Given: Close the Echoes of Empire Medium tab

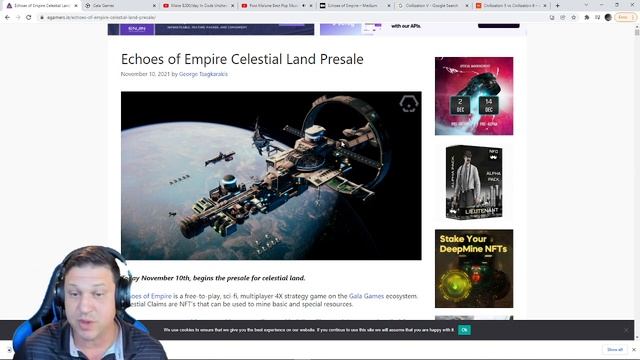Looking at the screenshot, I should (x=389, y=6).
